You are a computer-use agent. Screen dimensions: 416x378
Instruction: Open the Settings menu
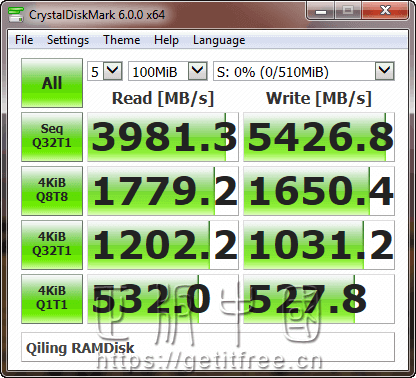(68, 40)
